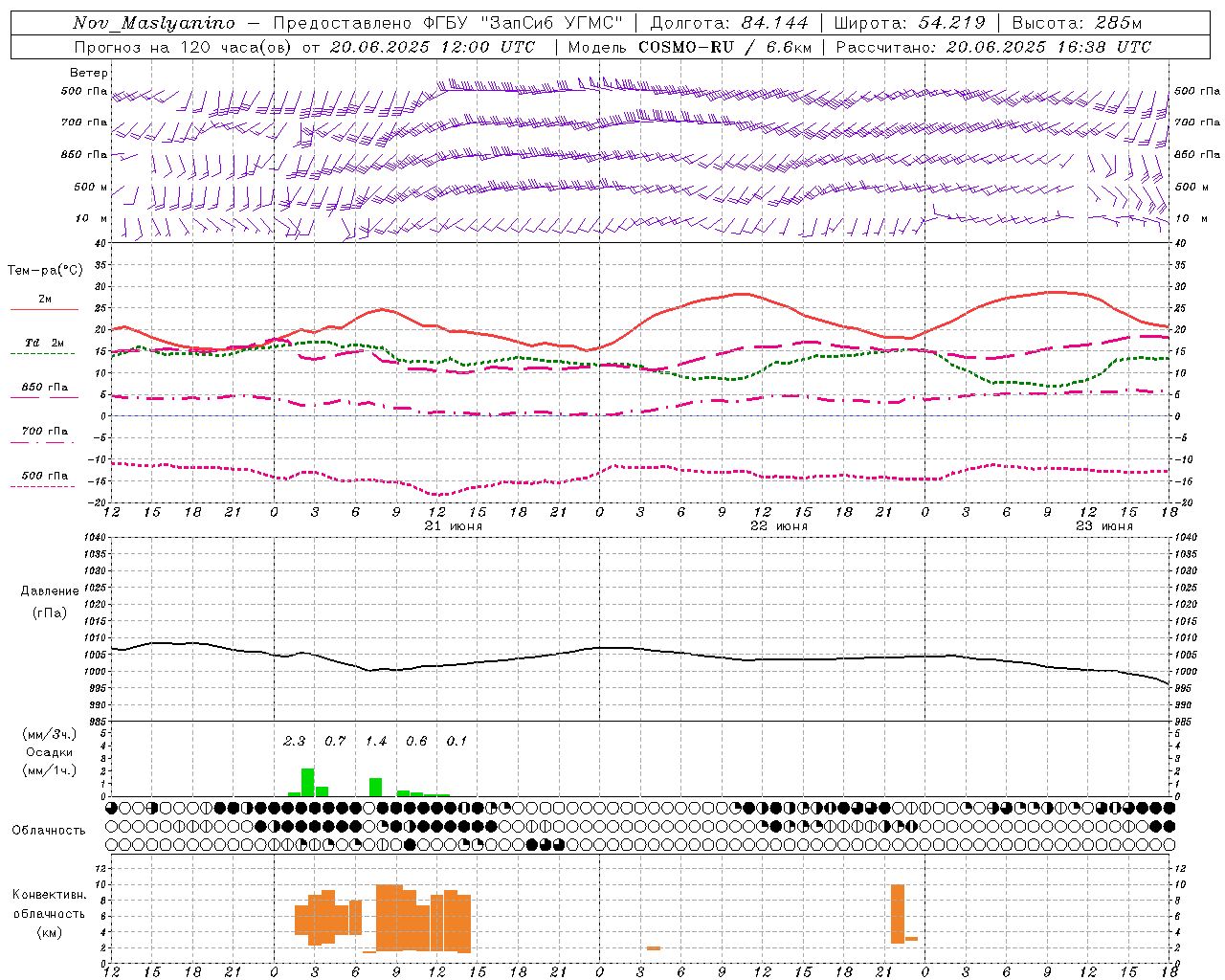Click the 'Облачность' cloudiness label
This screenshot has height=980, width=1225.
[49, 830]
